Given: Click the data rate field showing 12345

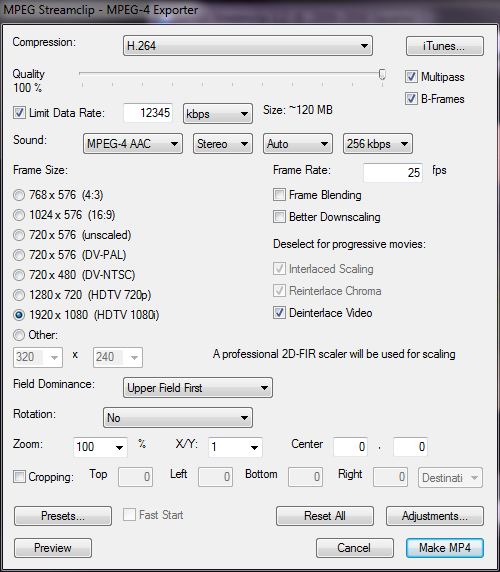Looking at the screenshot, I should click(x=148, y=113).
